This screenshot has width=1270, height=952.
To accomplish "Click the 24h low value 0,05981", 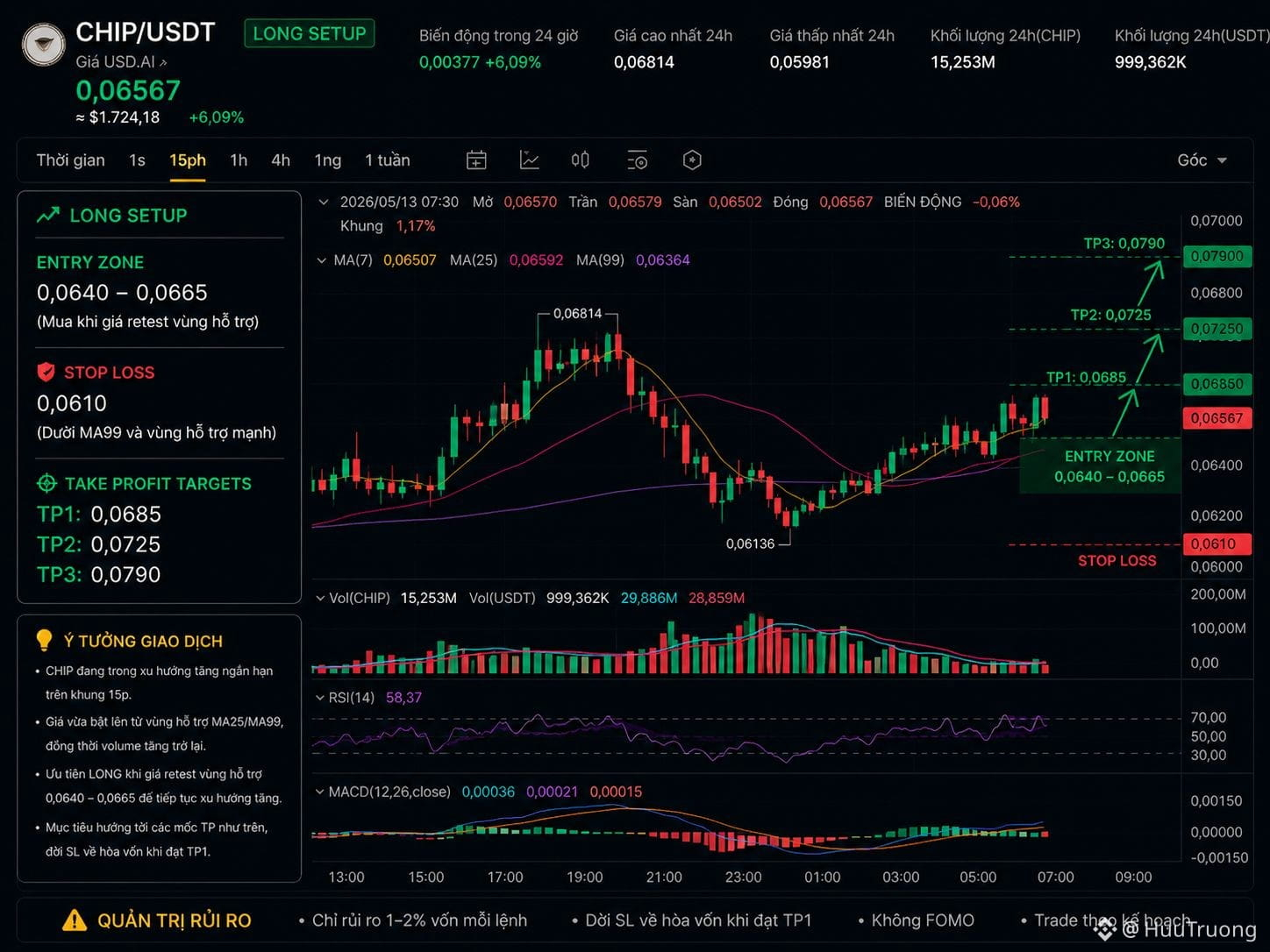I will coord(799,62).
